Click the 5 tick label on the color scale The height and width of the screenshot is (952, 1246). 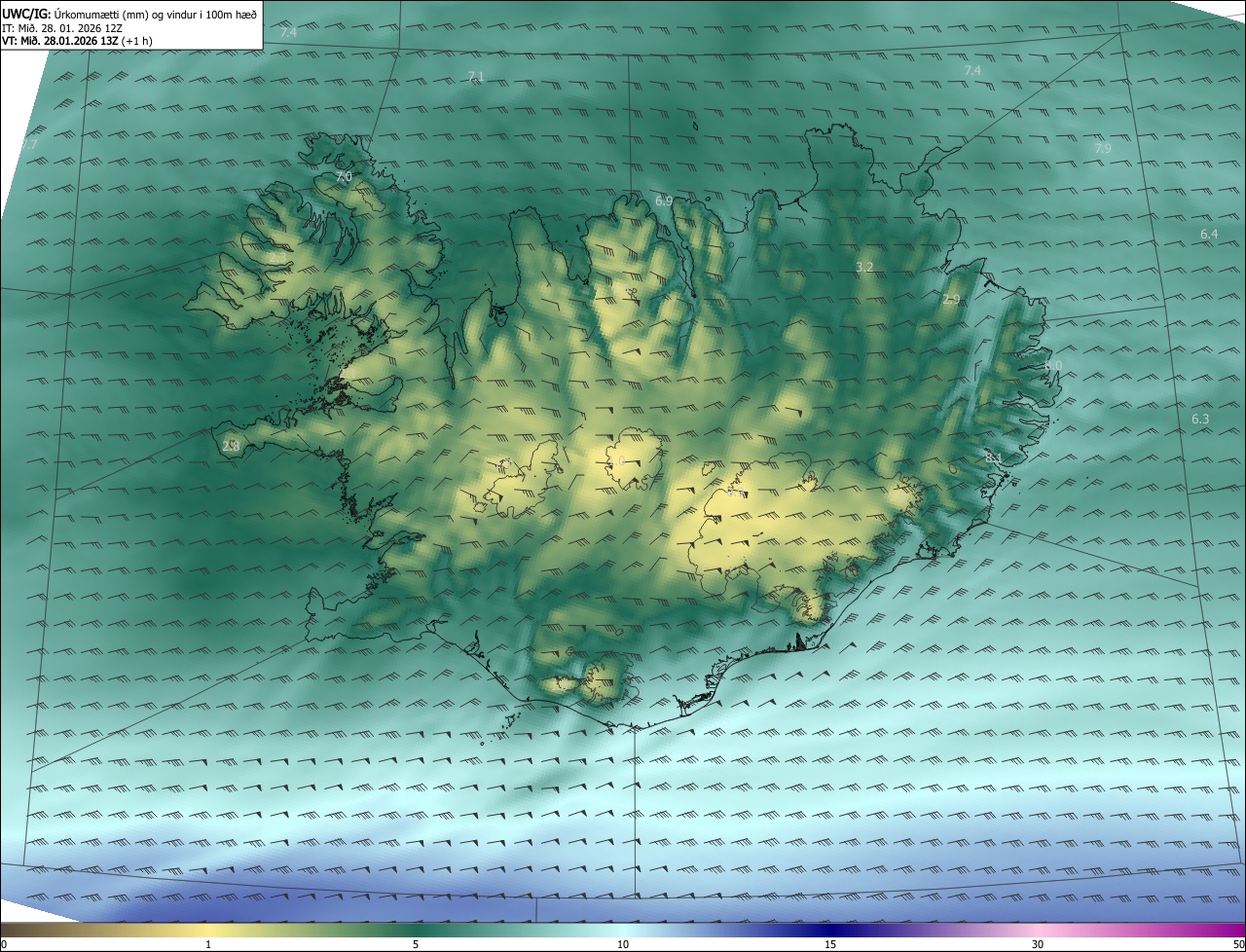tap(416, 944)
